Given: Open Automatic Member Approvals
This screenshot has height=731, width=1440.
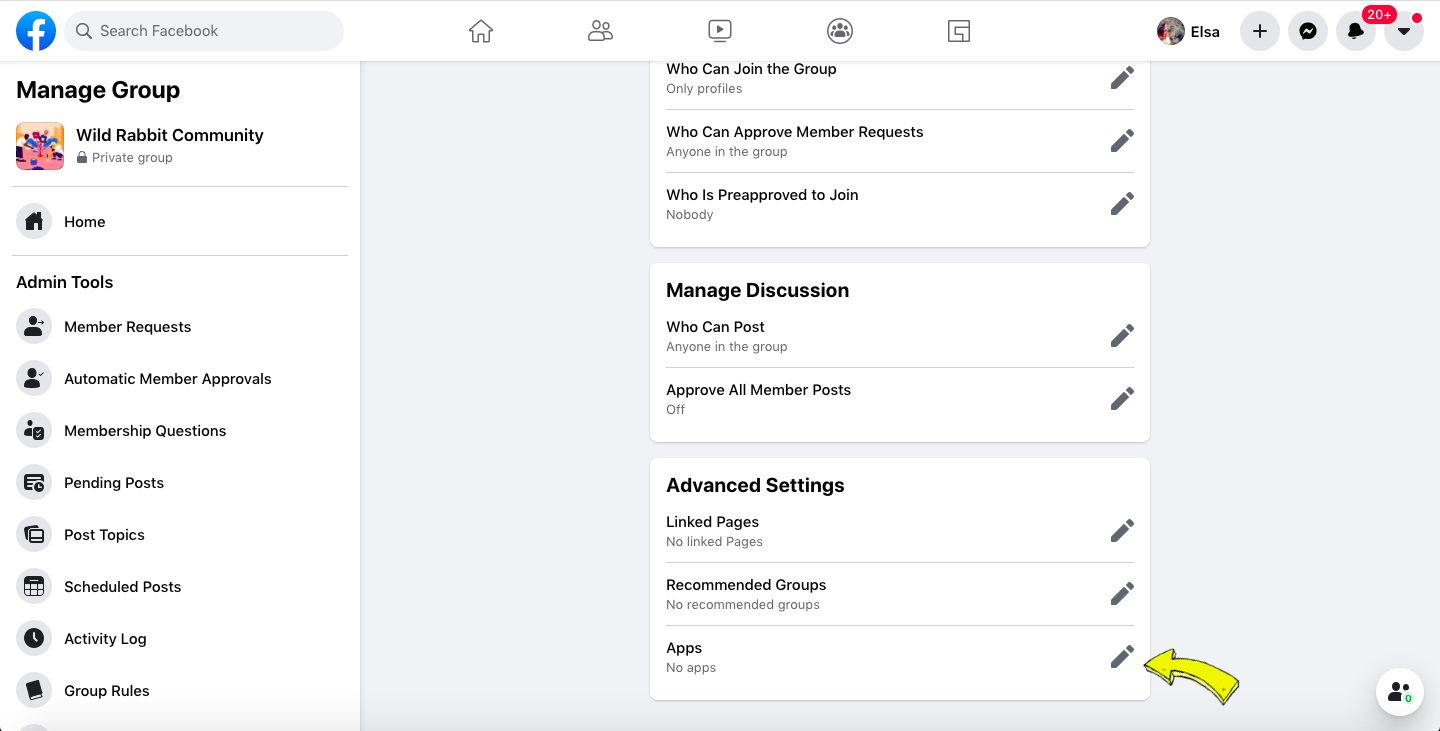Looking at the screenshot, I should pyautogui.click(x=180, y=379).
